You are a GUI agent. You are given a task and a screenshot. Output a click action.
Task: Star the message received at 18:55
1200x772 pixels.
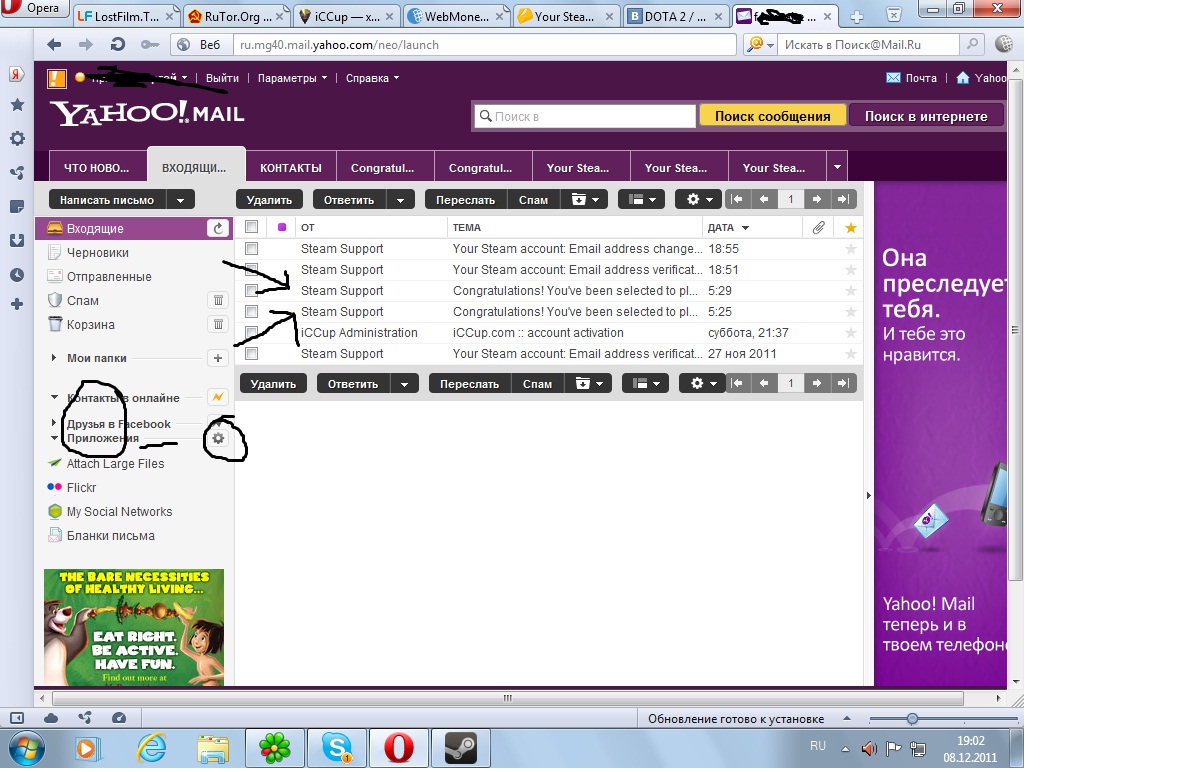pyautogui.click(x=851, y=248)
